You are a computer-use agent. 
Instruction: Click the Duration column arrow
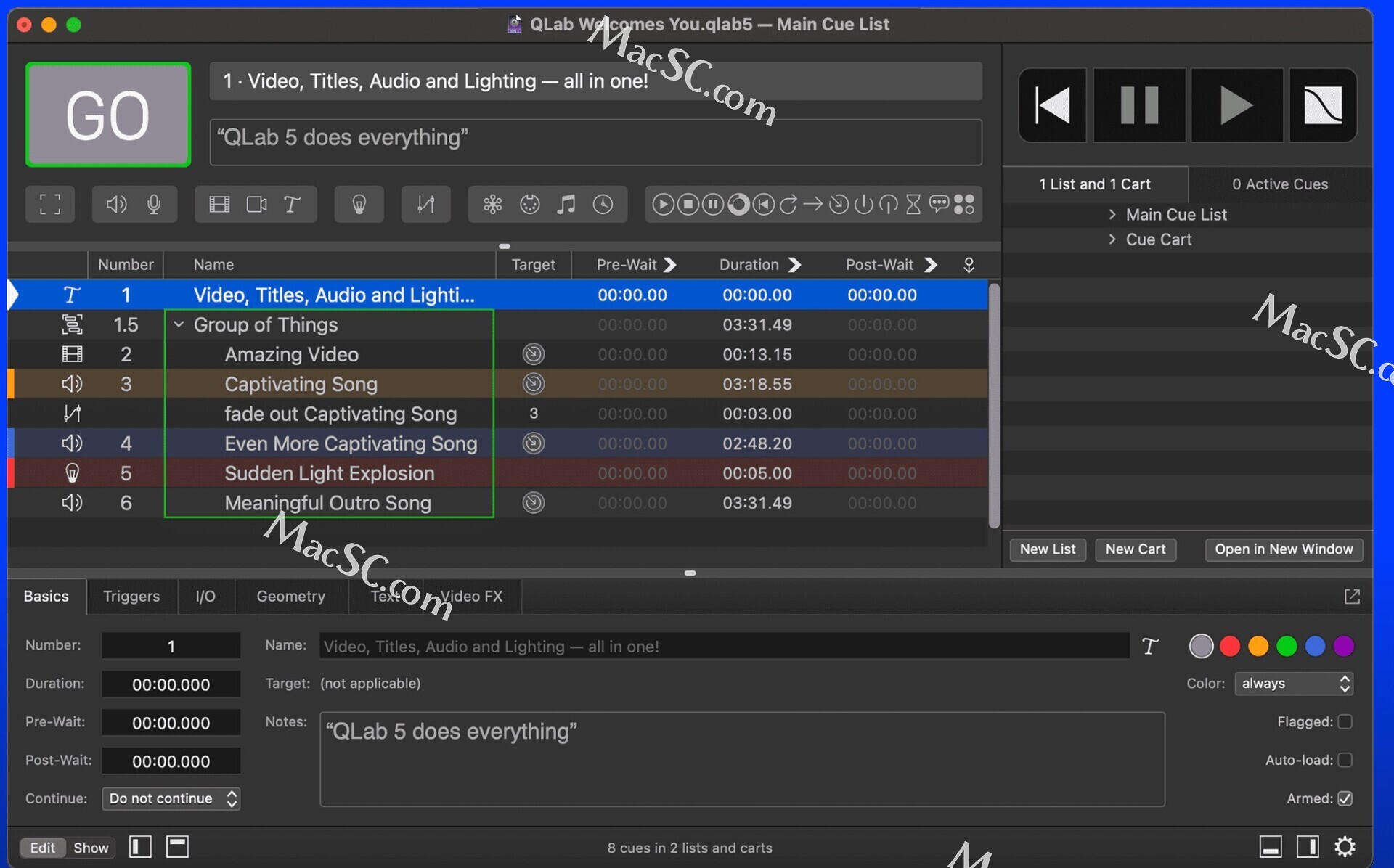(x=794, y=265)
